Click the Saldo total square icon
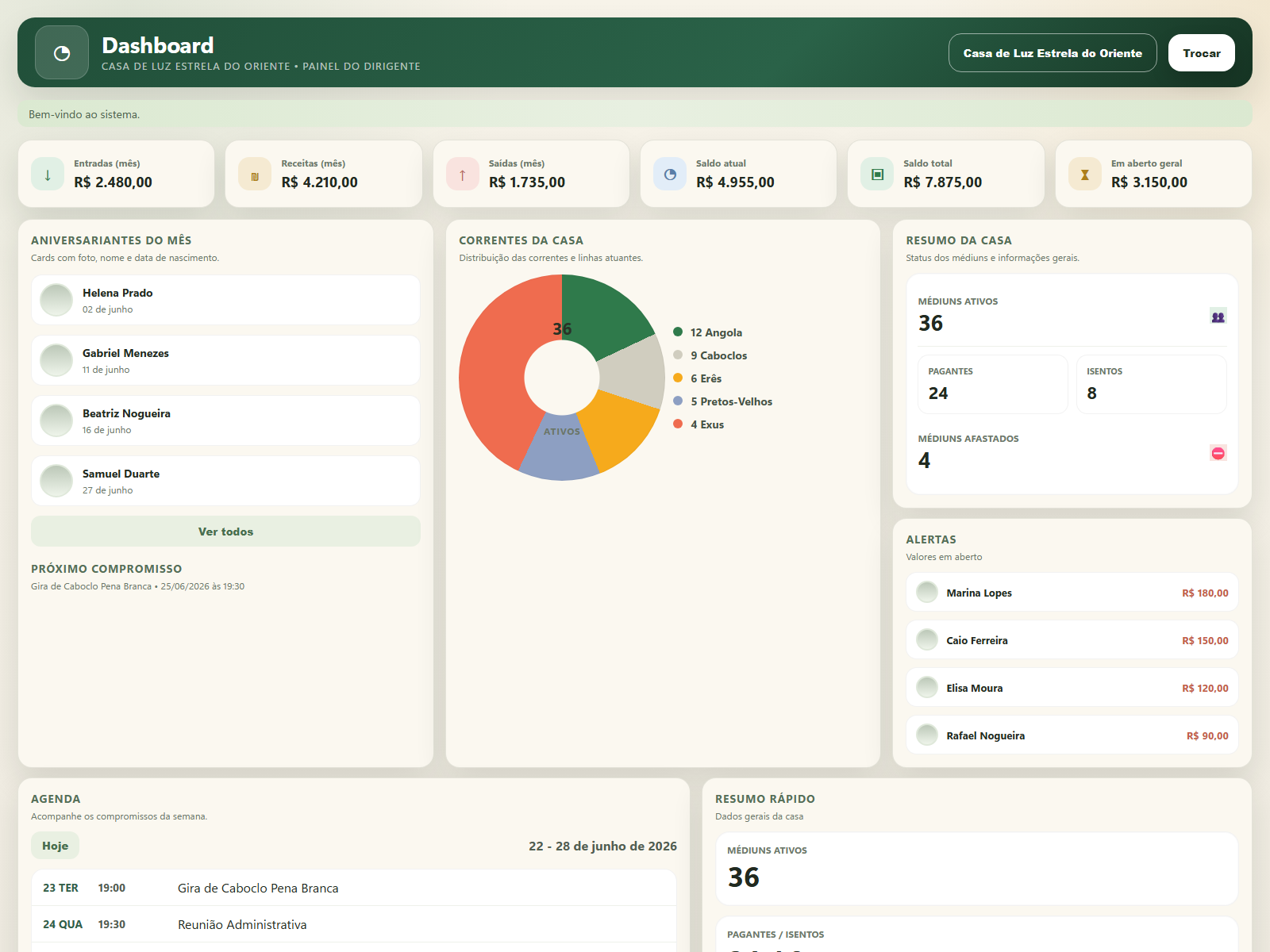 [x=877, y=175]
